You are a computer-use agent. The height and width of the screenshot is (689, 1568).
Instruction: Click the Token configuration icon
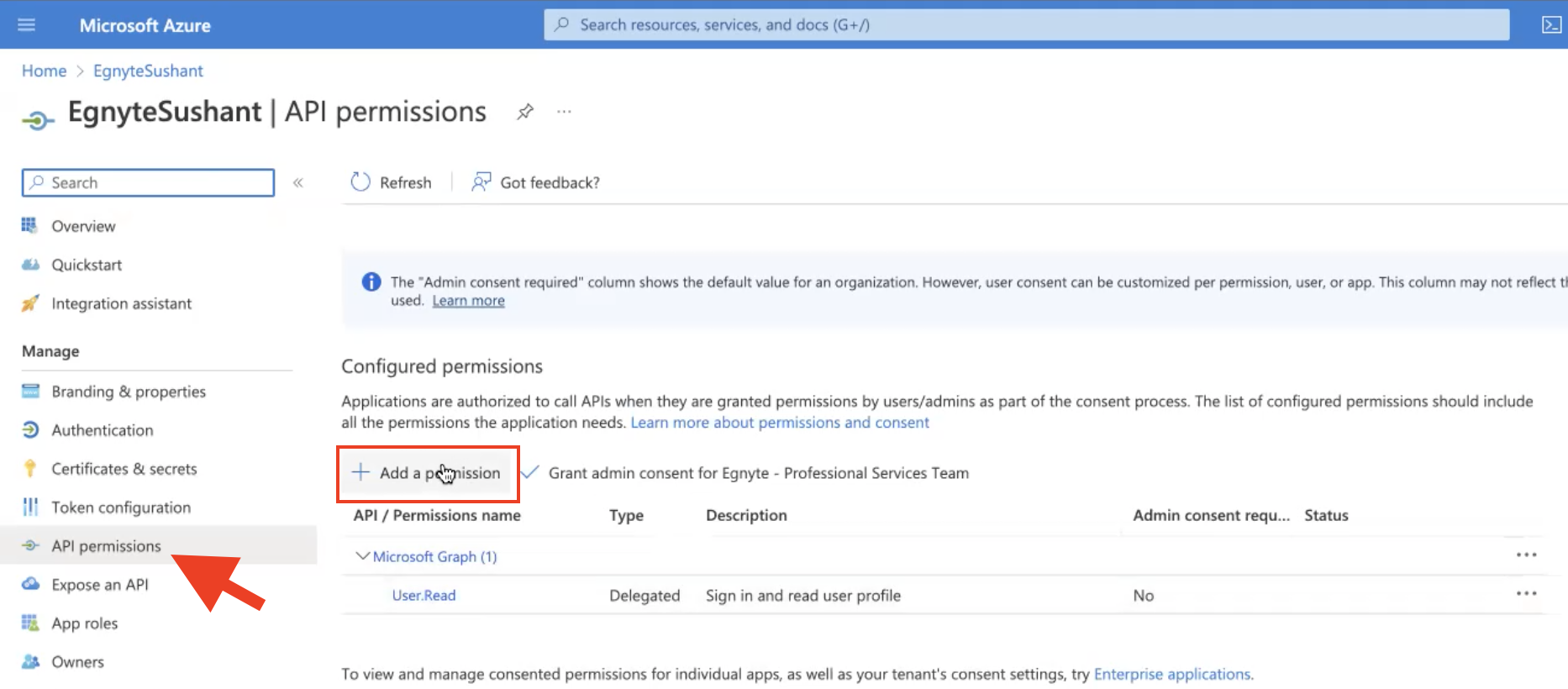(30, 507)
